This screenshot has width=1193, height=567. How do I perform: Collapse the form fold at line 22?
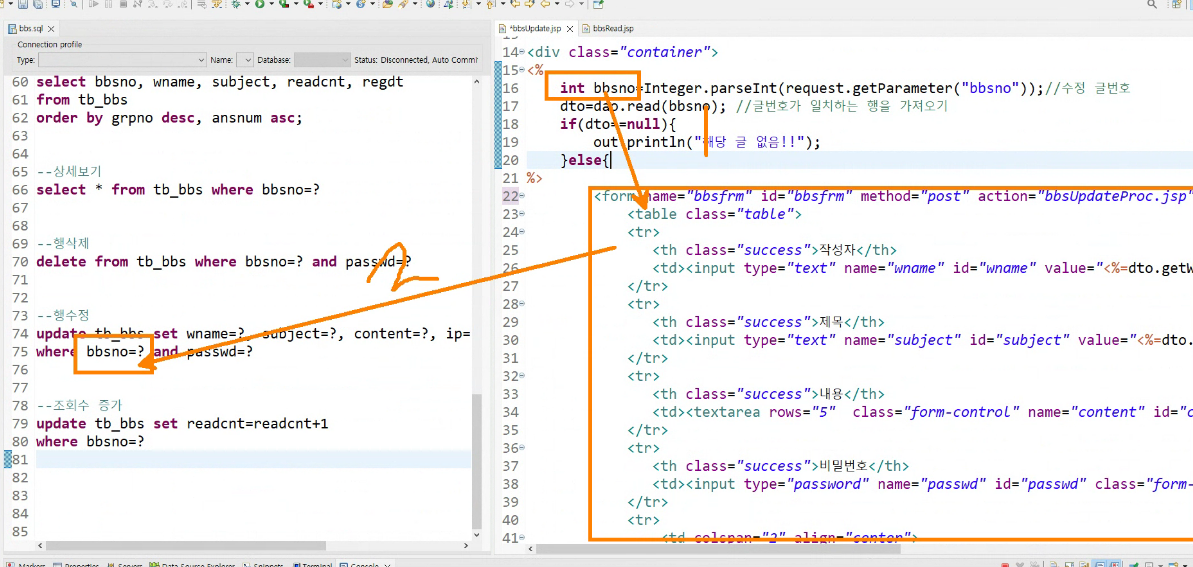click(521, 196)
